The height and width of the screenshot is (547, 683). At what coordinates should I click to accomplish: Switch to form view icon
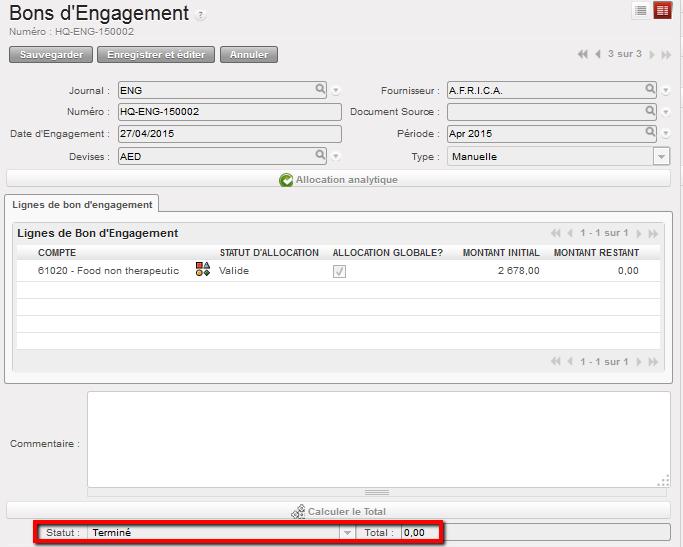662,10
